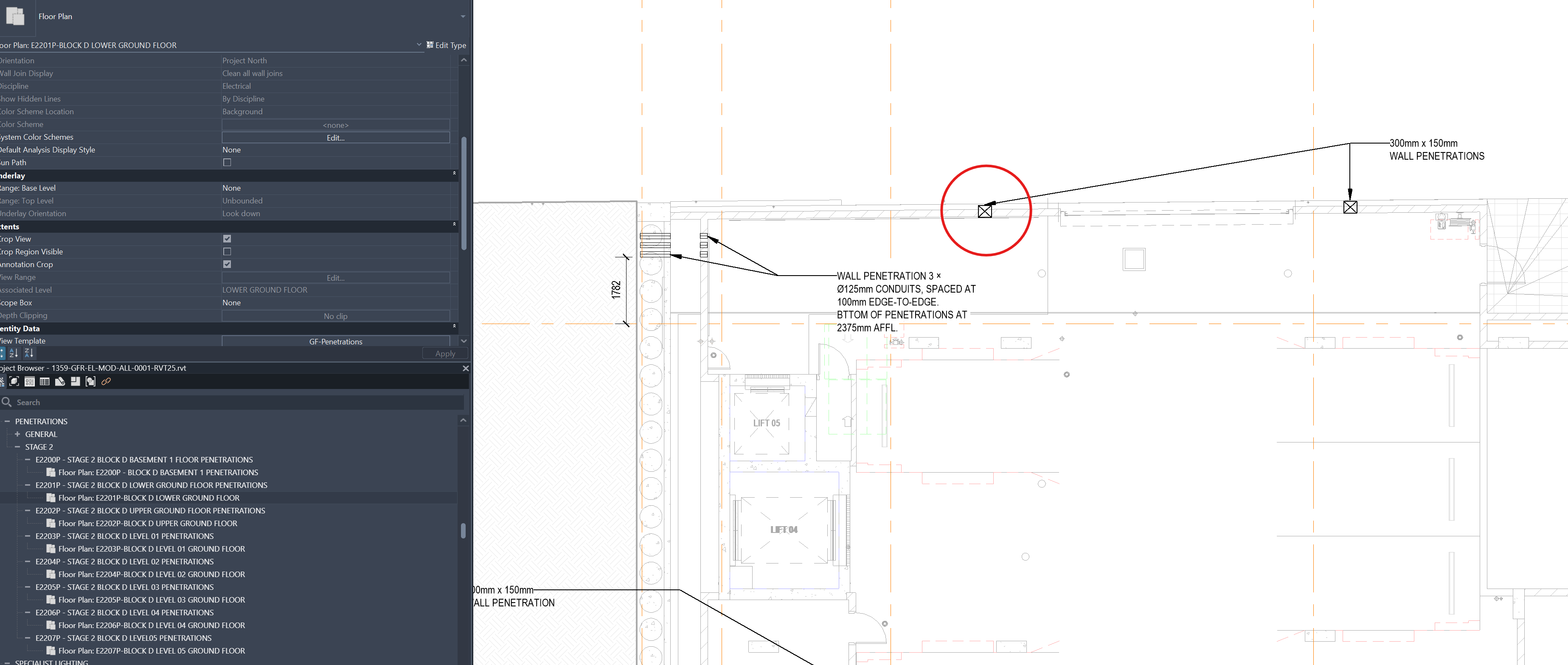This screenshot has height=665, width=1568.
Task: Select the 300mm x 150mm Wall Penetrations note
Action: (1436, 150)
